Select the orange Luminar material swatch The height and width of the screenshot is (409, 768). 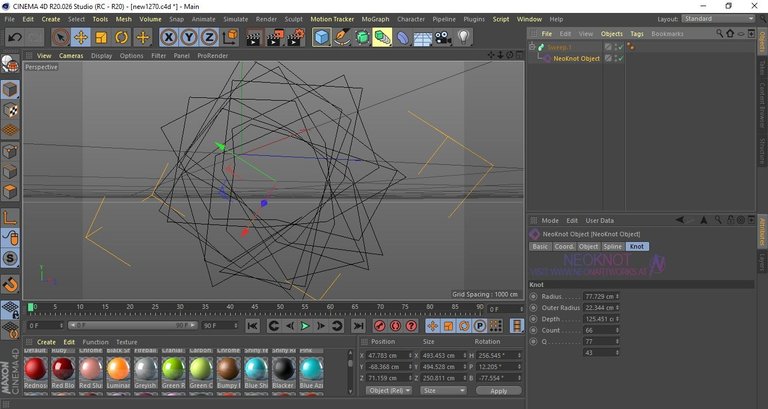click(x=119, y=369)
